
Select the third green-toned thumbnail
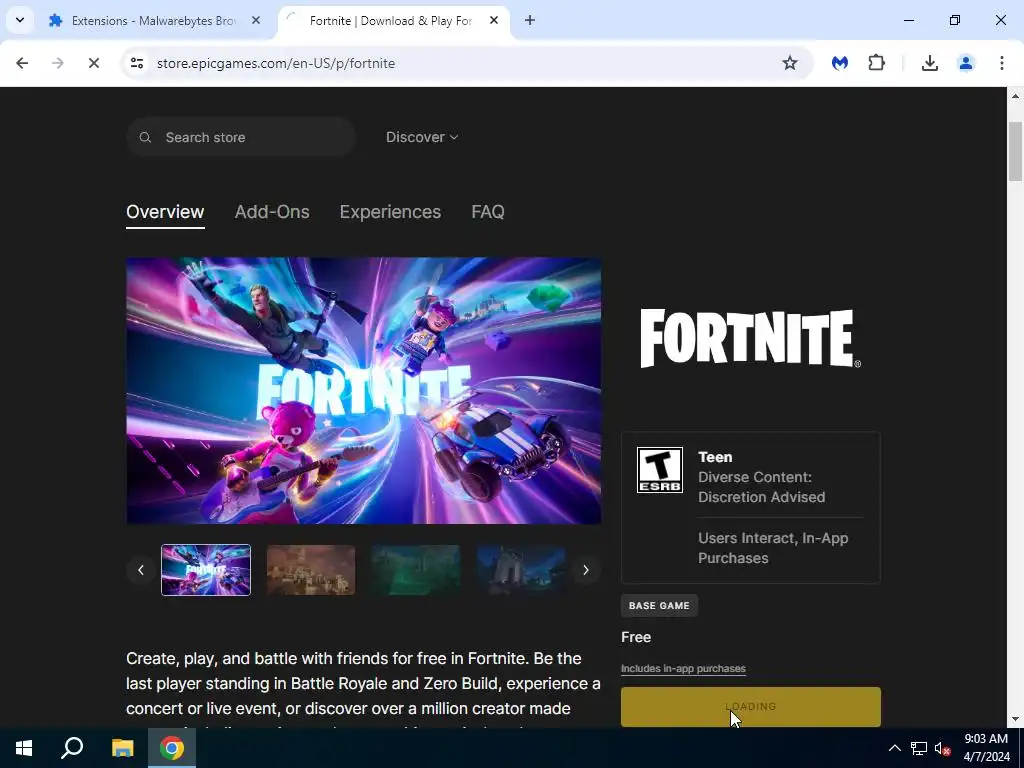point(416,570)
